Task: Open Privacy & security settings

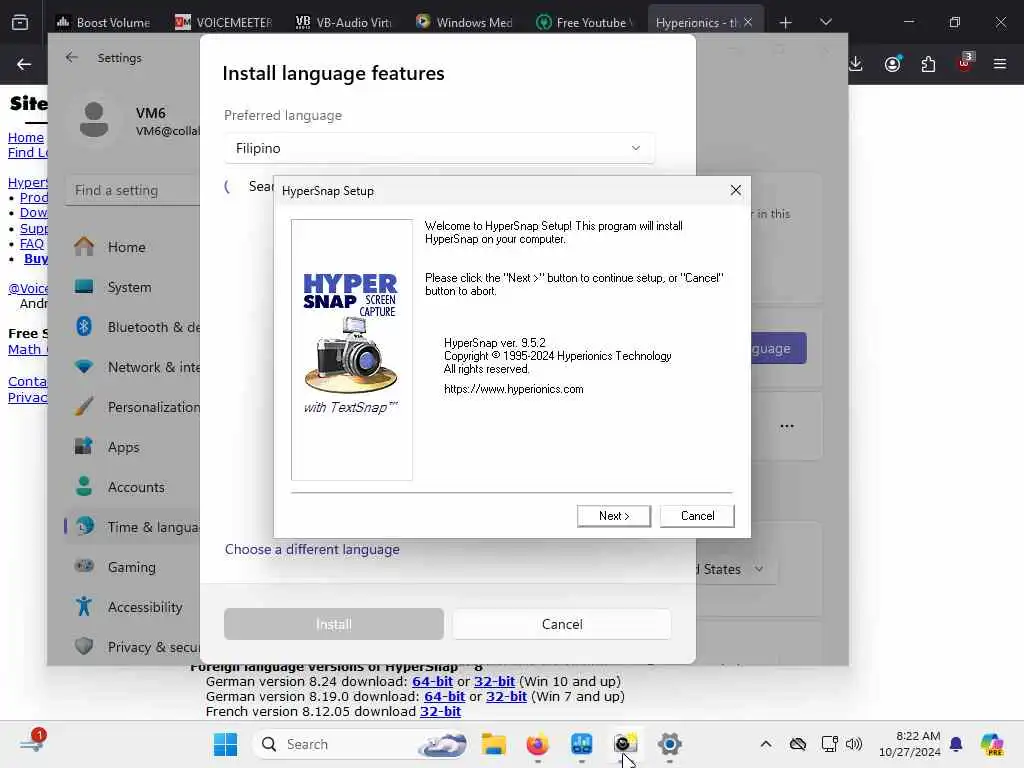Action: (x=134, y=647)
